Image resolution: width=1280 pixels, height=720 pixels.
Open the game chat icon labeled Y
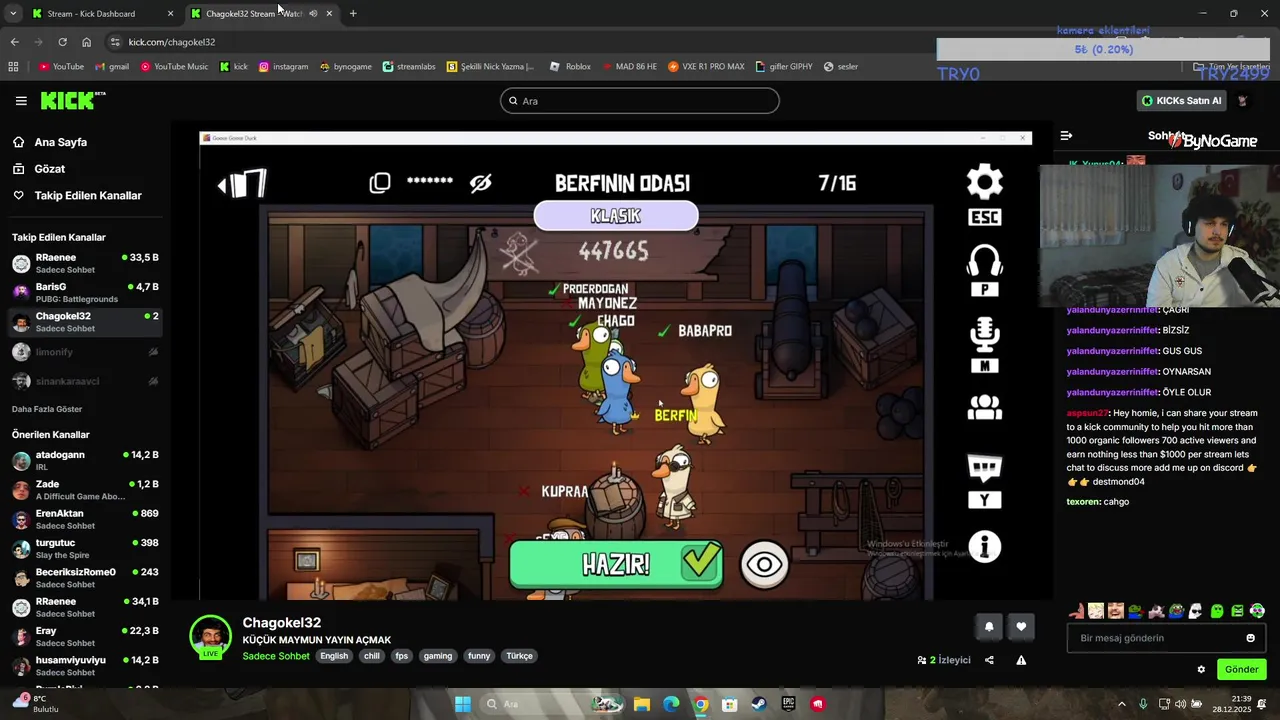984,468
